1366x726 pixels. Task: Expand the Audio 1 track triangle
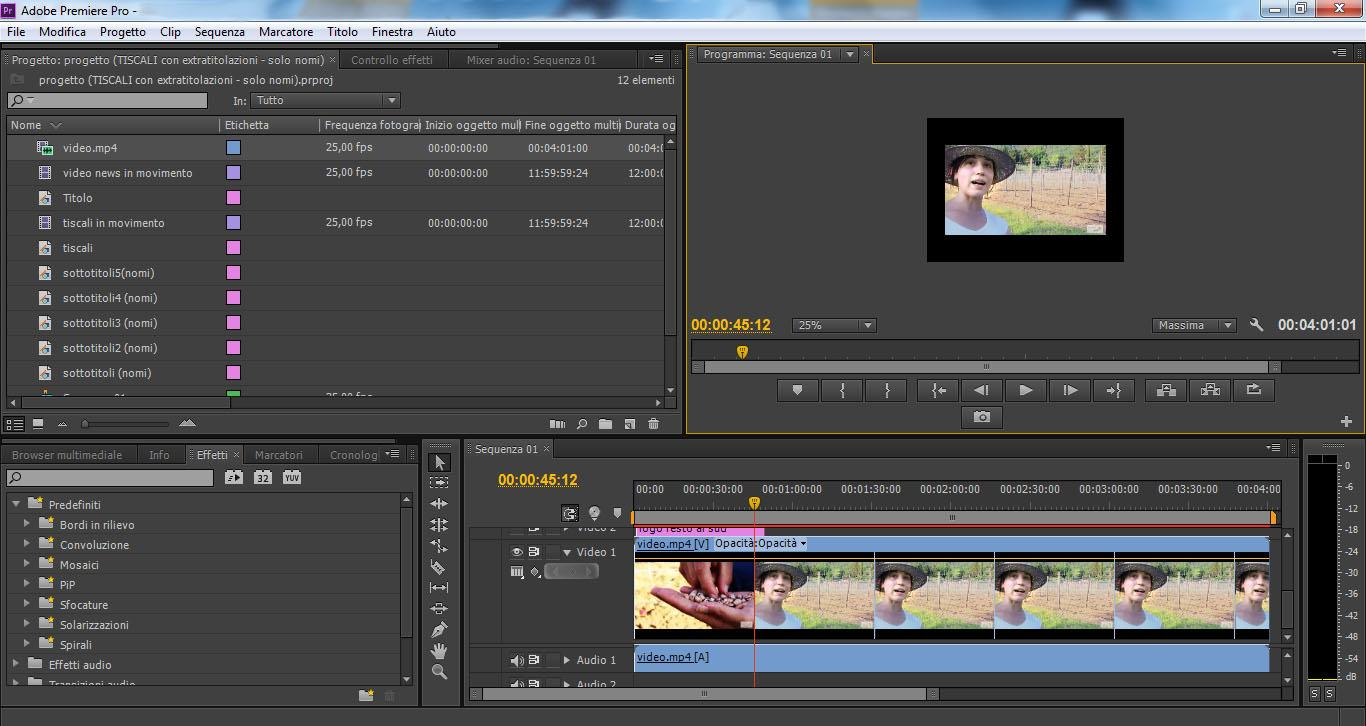click(x=567, y=660)
